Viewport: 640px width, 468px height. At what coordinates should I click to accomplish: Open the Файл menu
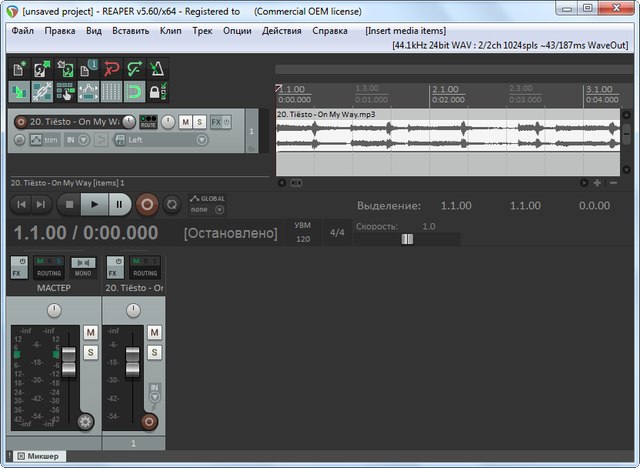22,30
